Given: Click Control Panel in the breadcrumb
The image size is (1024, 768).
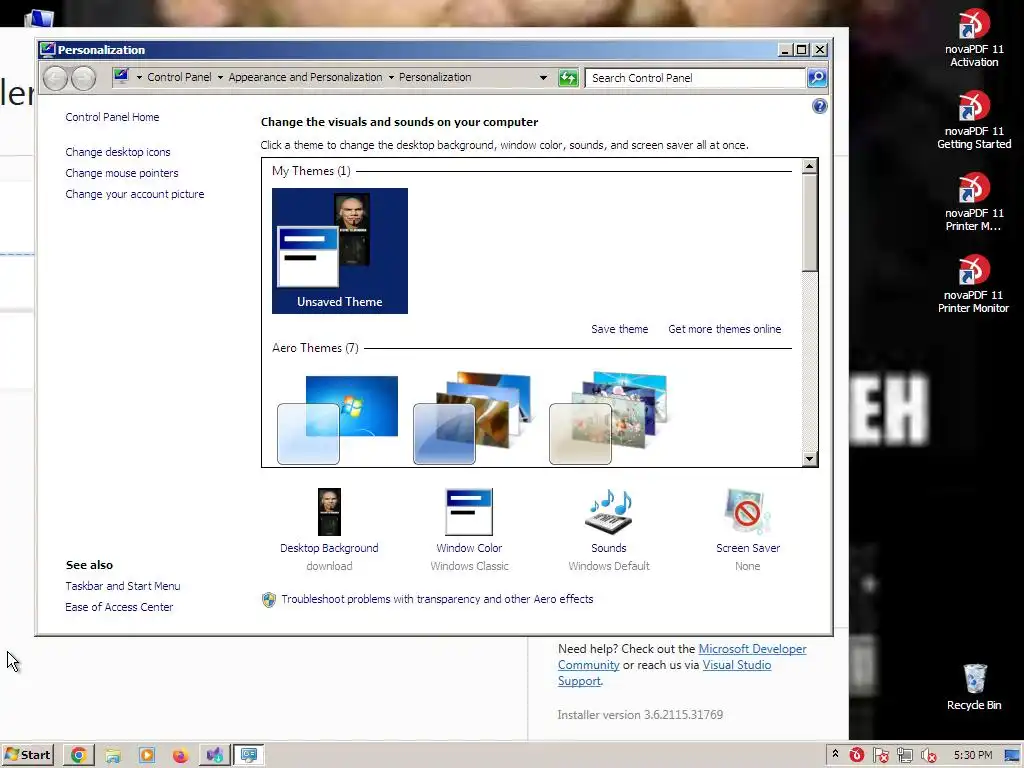Looking at the screenshot, I should click(180, 77).
